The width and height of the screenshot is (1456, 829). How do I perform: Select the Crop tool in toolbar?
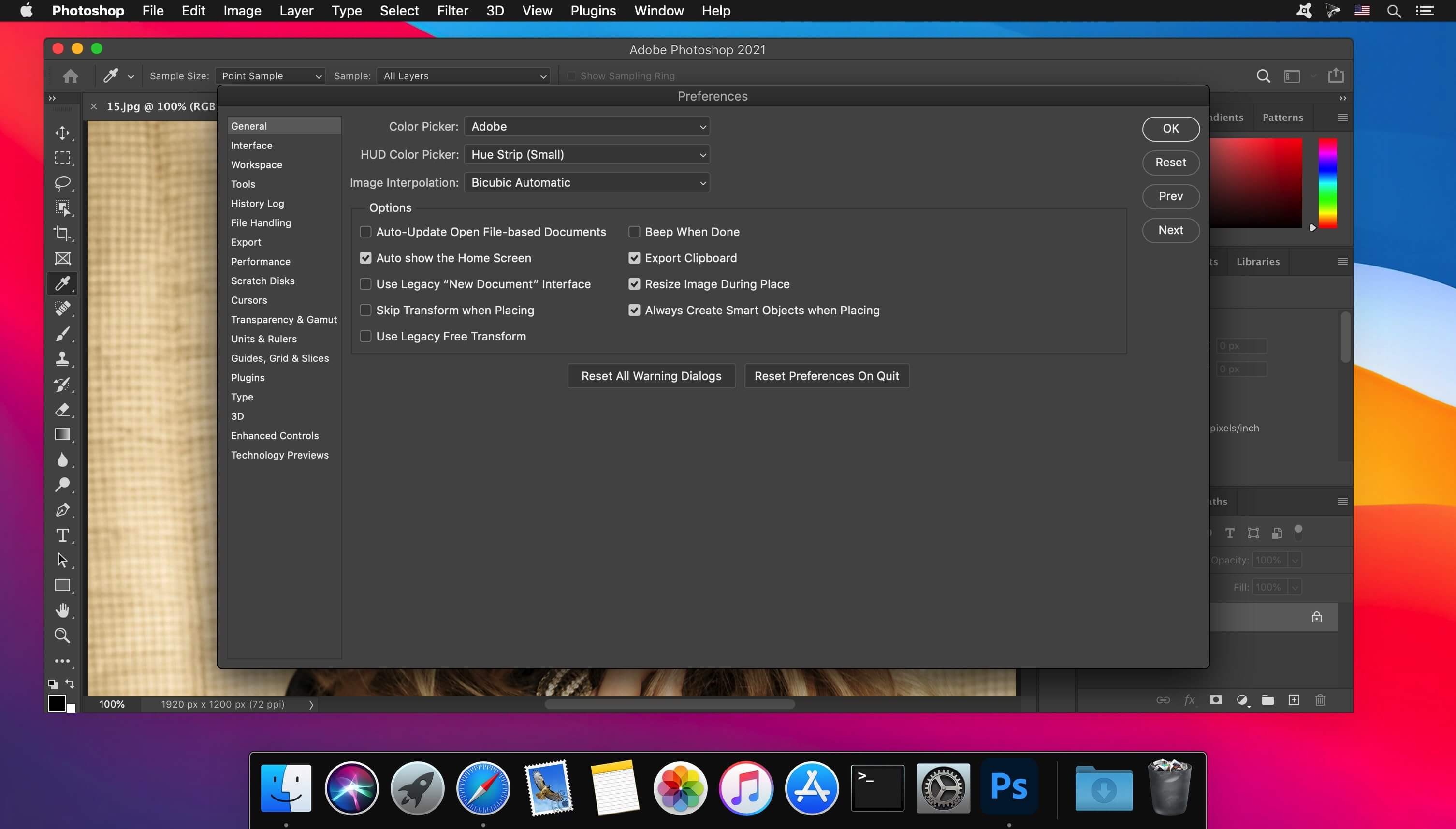click(x=63, y=233)
